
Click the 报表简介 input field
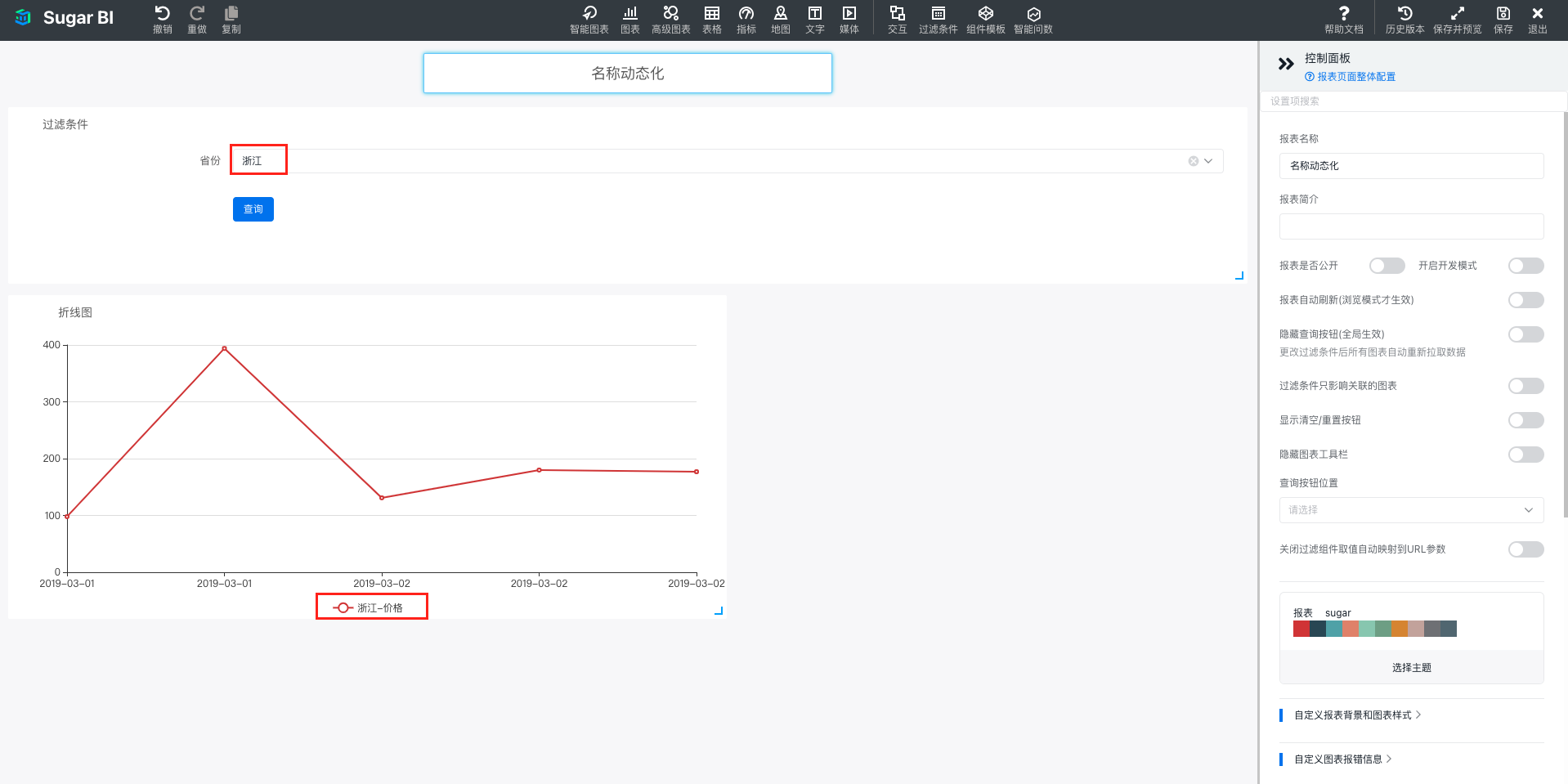click(1412, 226)
